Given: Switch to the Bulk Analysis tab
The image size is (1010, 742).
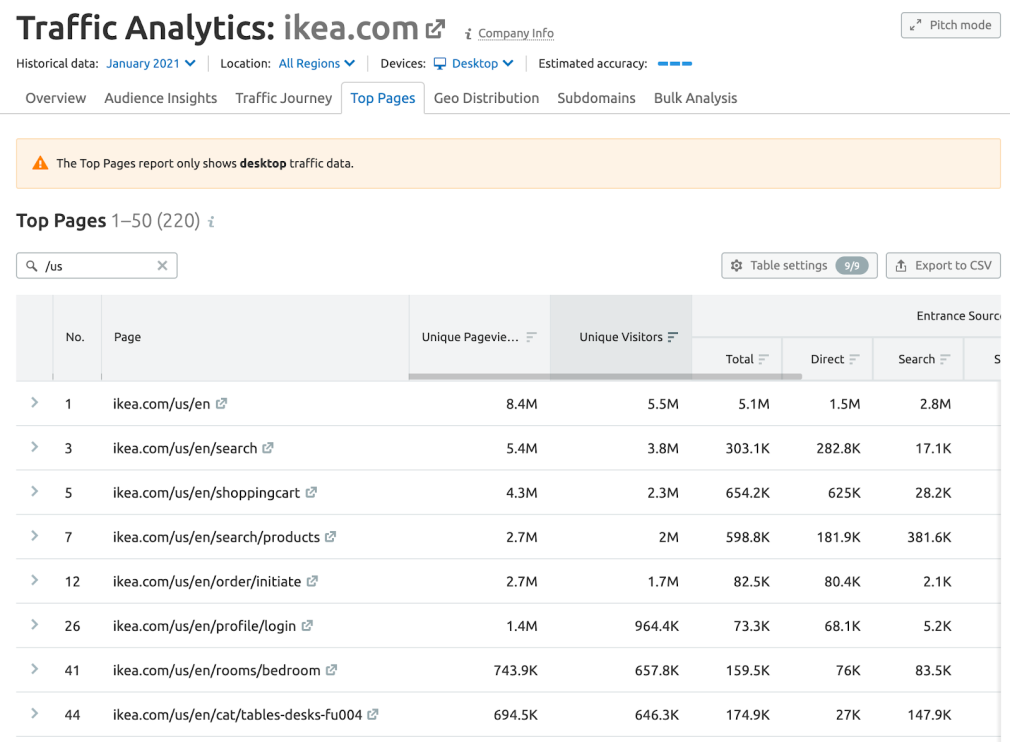Looking at the screenshot, I should (x=696, y=98).
